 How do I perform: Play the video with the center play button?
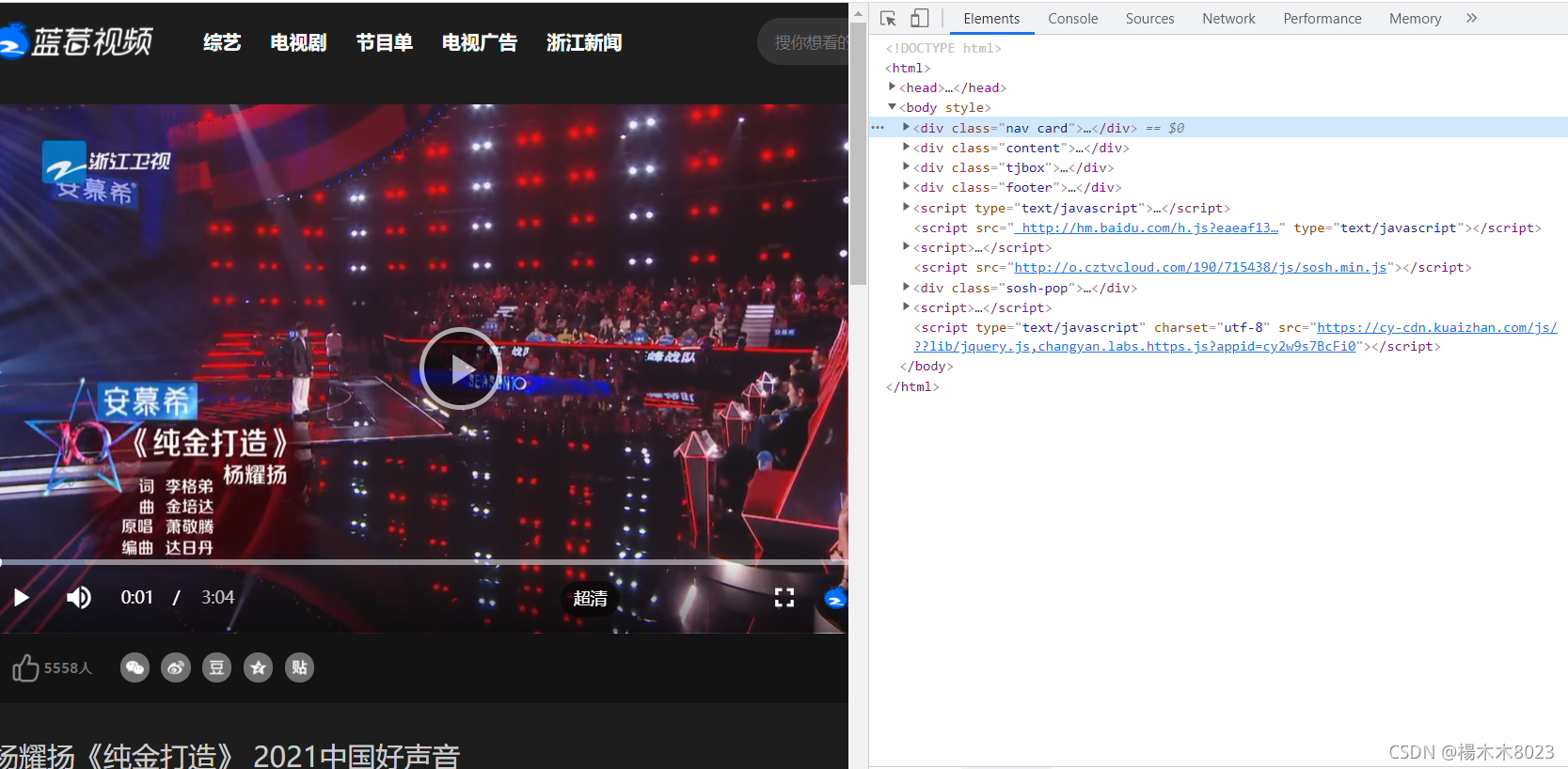coord(460,369)
